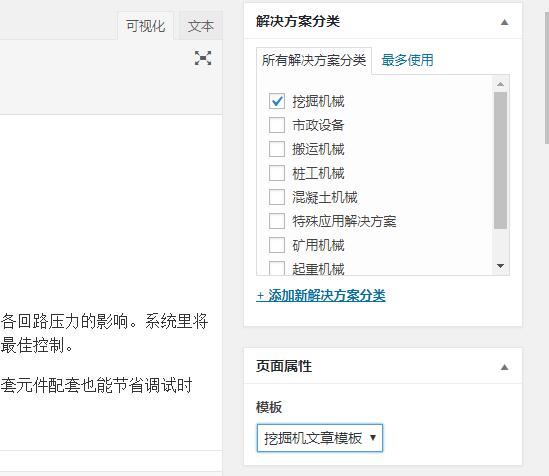Switch to the 可视化 editor tab
549x476 pixels.
pyautogui.click(x=145, y=26)
